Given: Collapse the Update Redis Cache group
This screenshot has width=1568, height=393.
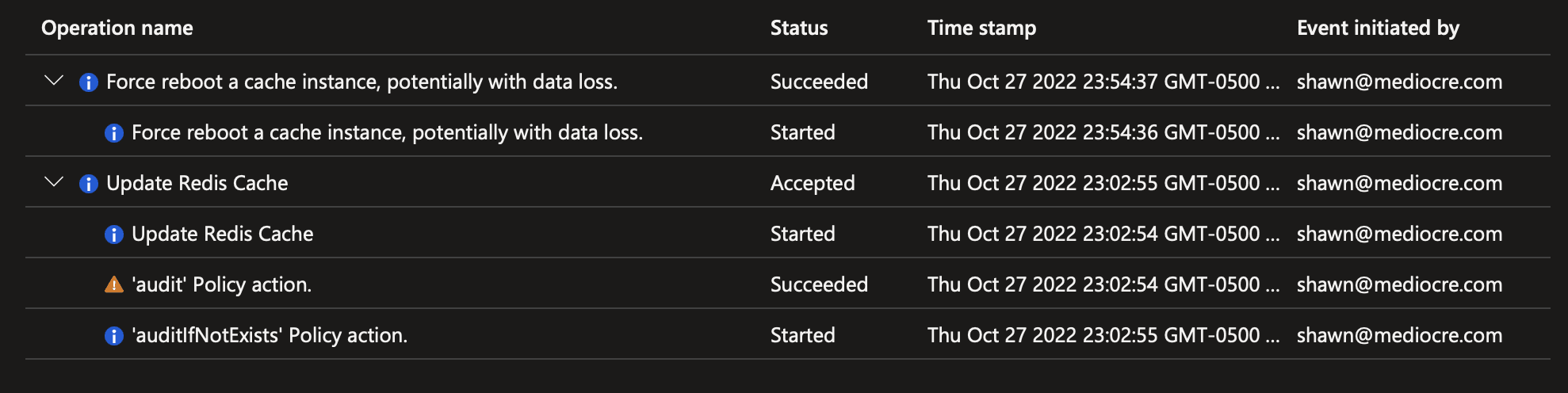Looking at the screenshot, I should [54, 182].
